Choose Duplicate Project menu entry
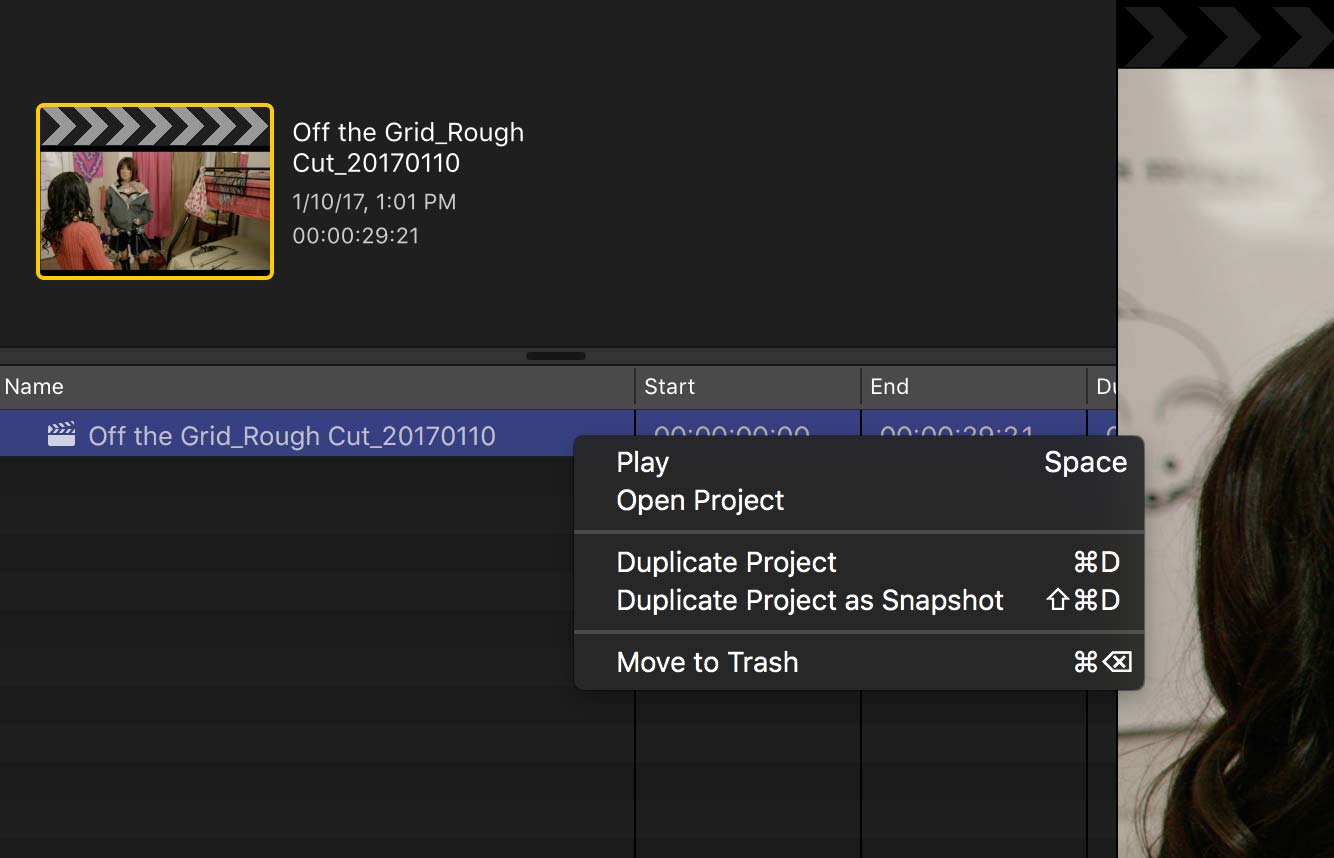1334x858 pixels. click(x=859, y=563)
